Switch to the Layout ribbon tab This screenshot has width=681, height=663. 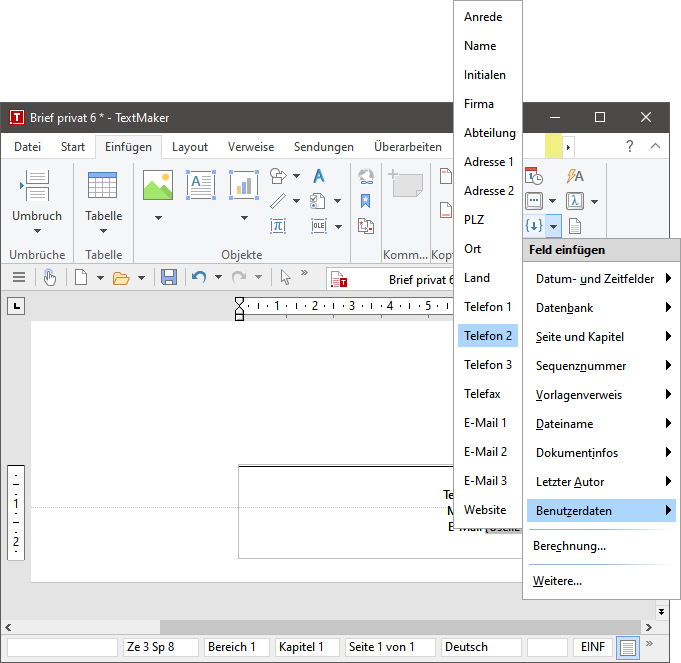[190, 147]
